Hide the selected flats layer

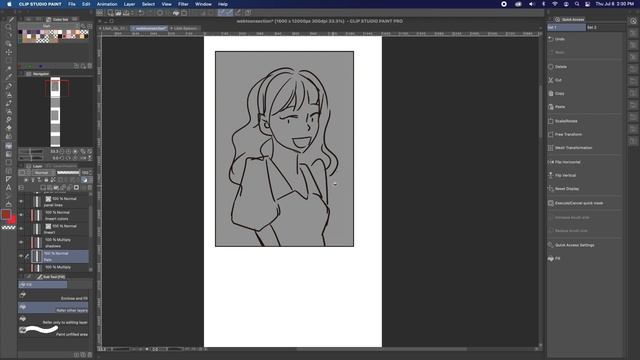21,256
